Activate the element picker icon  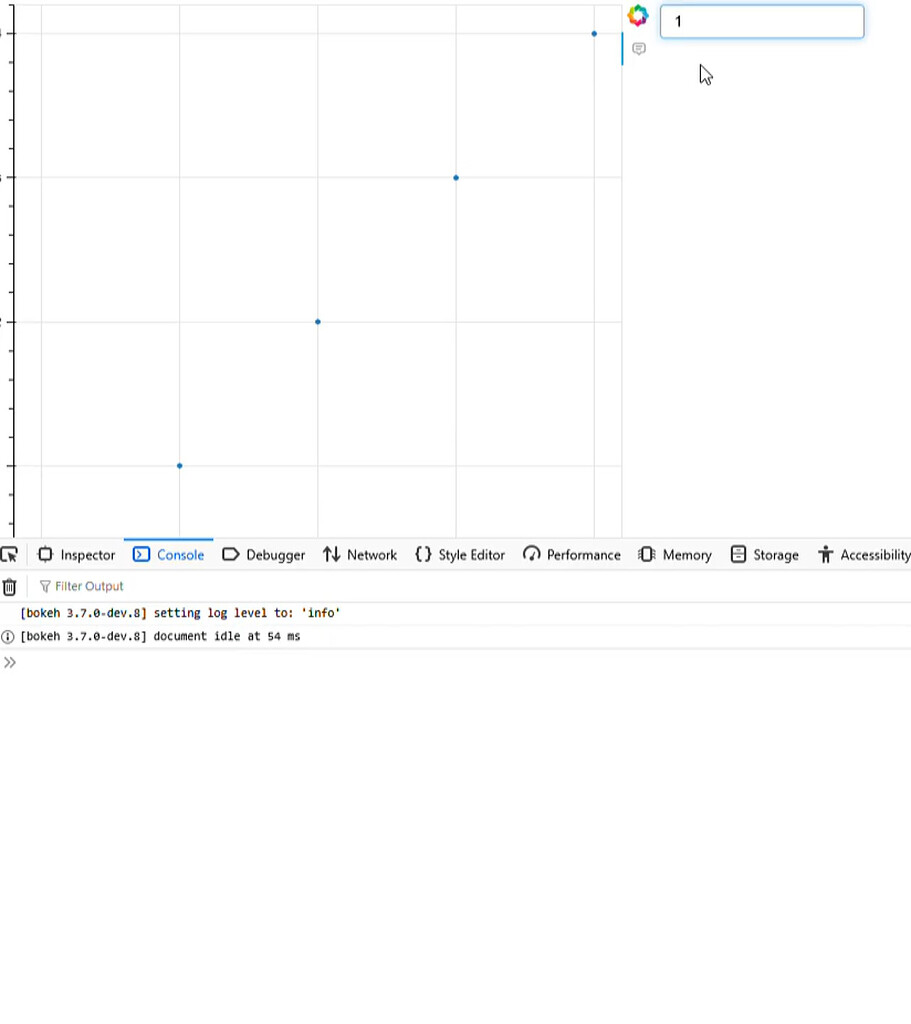[x=9, y=555]
